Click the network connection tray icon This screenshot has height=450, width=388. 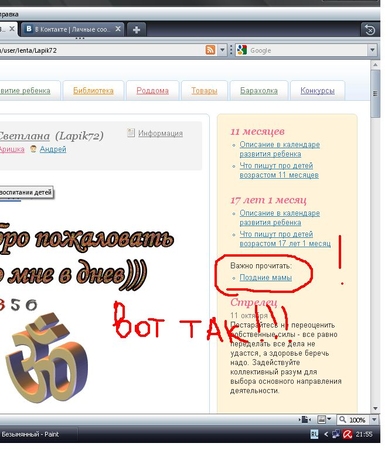[x=336, y=434]
